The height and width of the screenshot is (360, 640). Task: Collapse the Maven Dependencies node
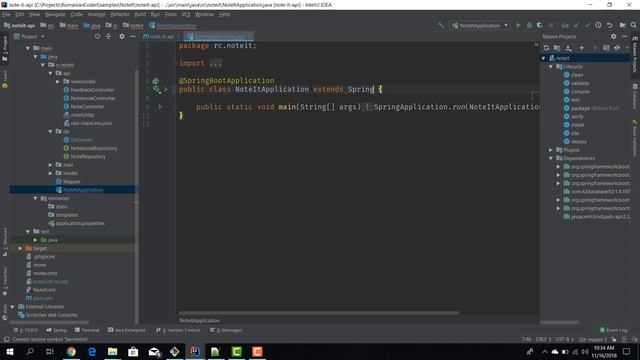(551, 158)
